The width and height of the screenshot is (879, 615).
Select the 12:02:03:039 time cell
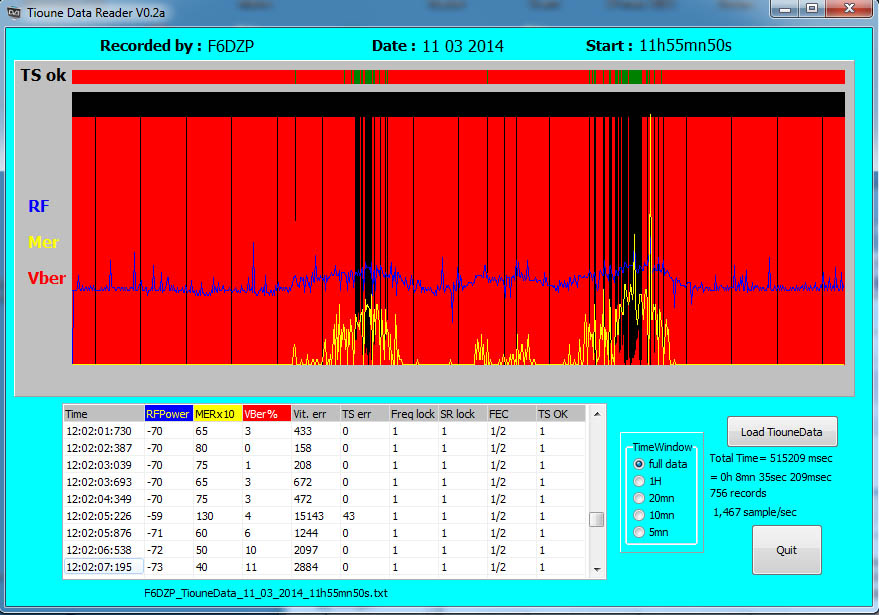click(104, 465)
